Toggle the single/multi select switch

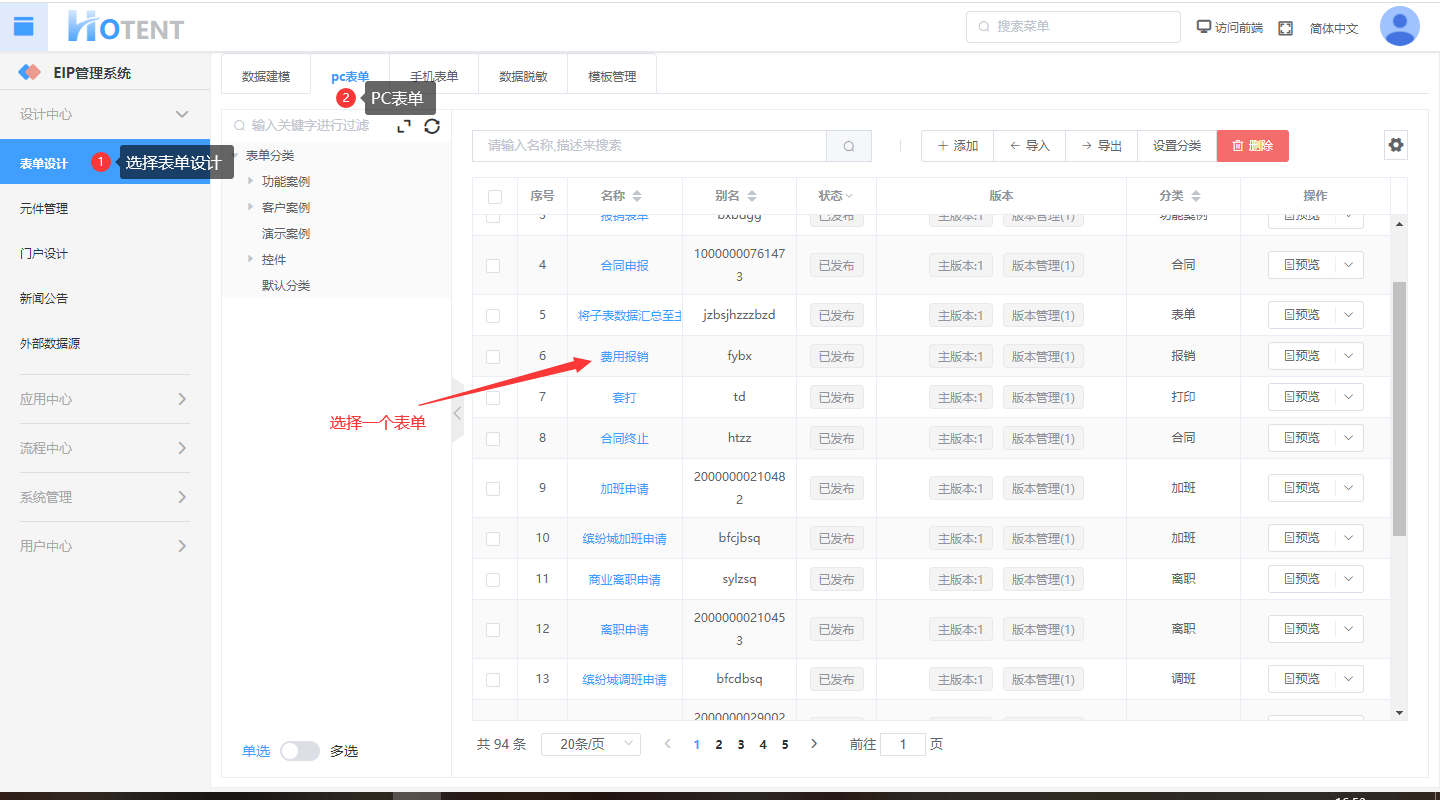(x=300, y=751)
